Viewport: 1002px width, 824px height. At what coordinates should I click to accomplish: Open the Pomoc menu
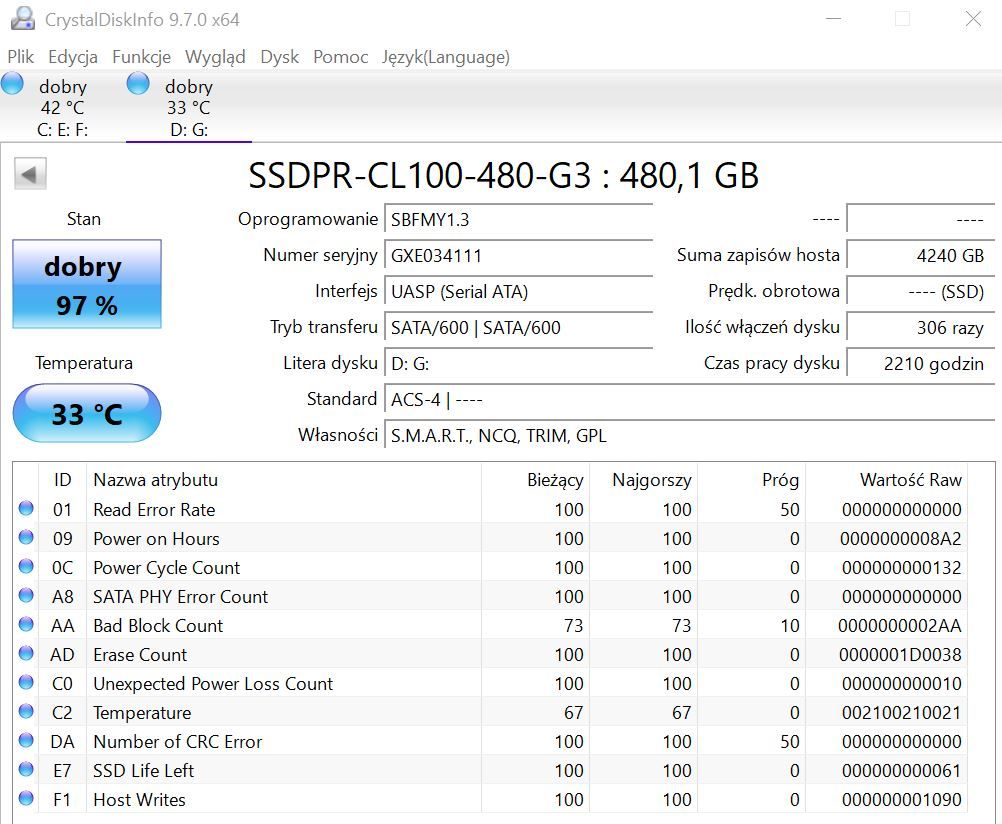(x=341, y=57)
